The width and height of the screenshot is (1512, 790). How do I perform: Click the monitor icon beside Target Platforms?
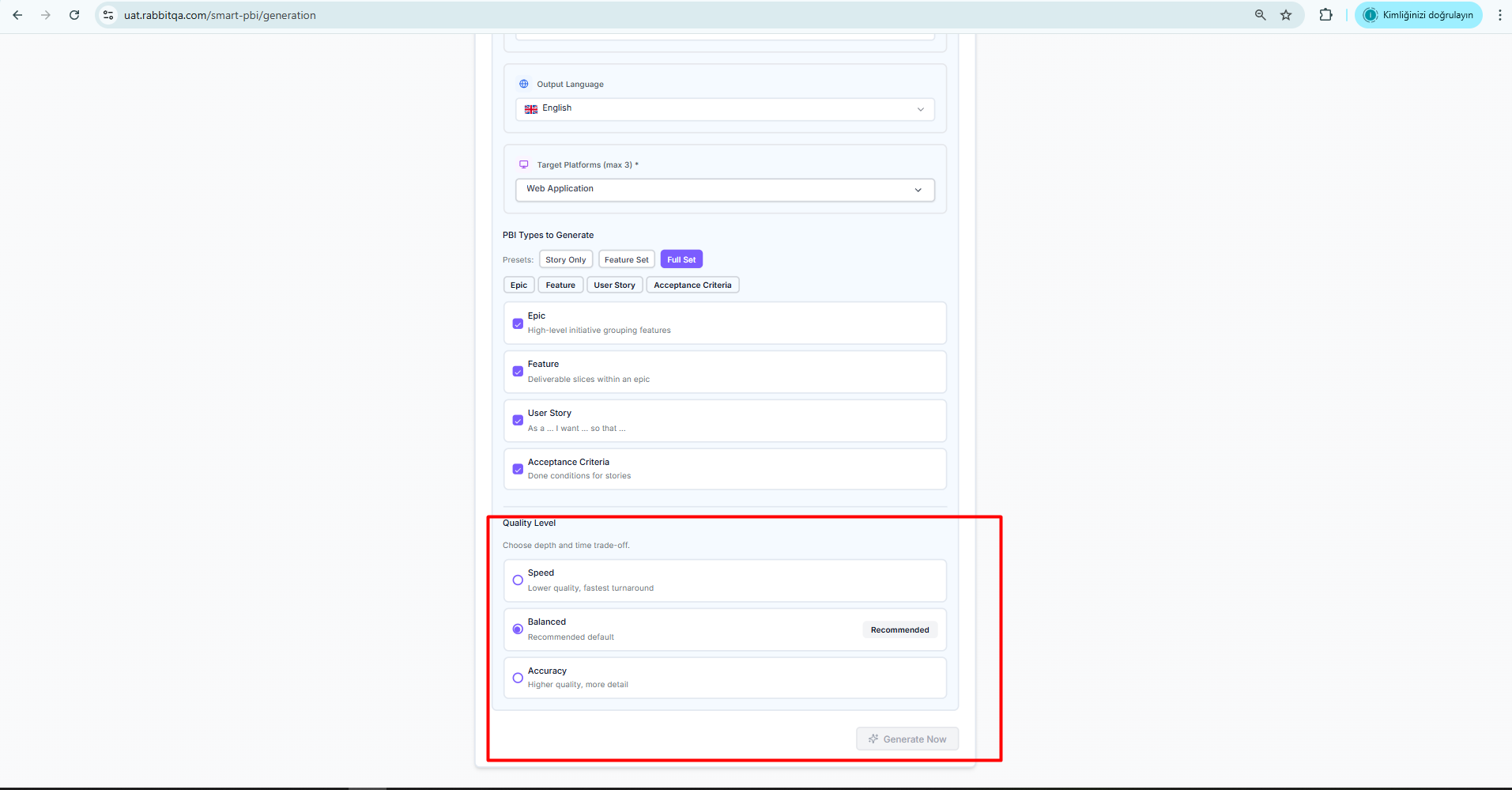click(x=523, y=164)
